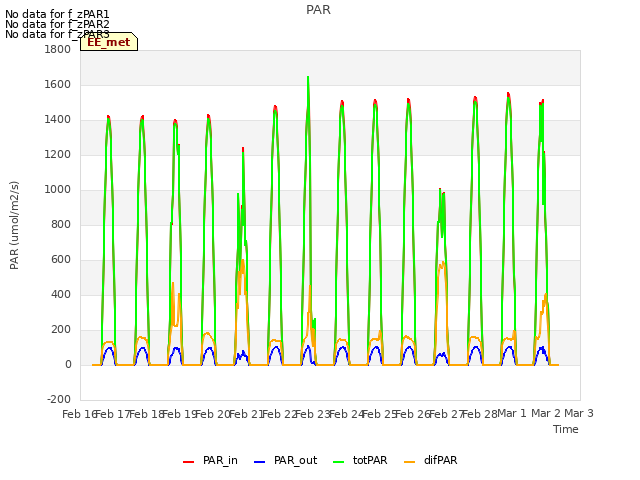
Task: Select the 400 y-axis tick label
Action: point(61,294)
